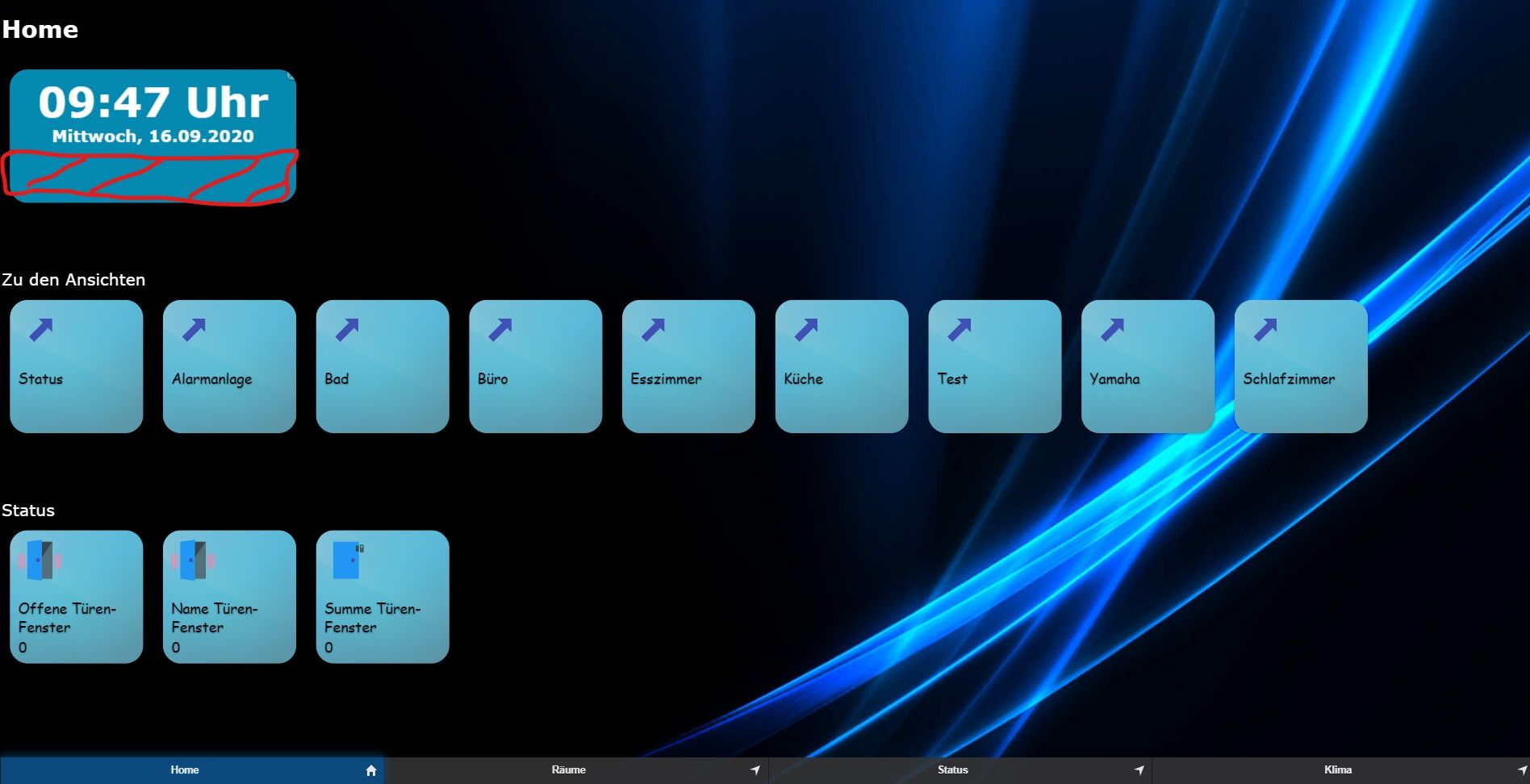Click the date Mittwoch, 16.09.2020
1530x784 pixels.
153,136
